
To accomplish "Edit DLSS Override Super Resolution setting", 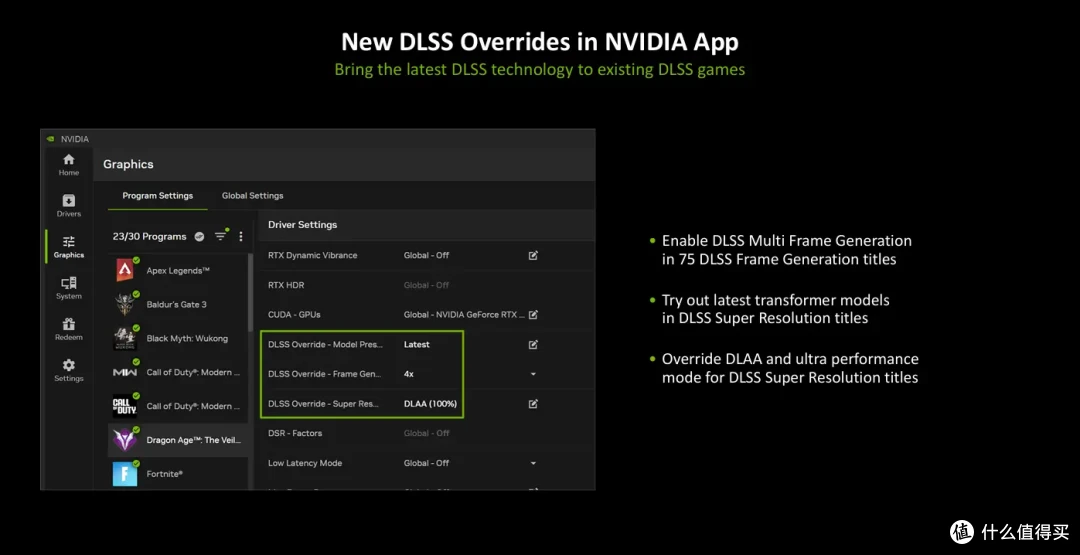I will coord(533,404).
